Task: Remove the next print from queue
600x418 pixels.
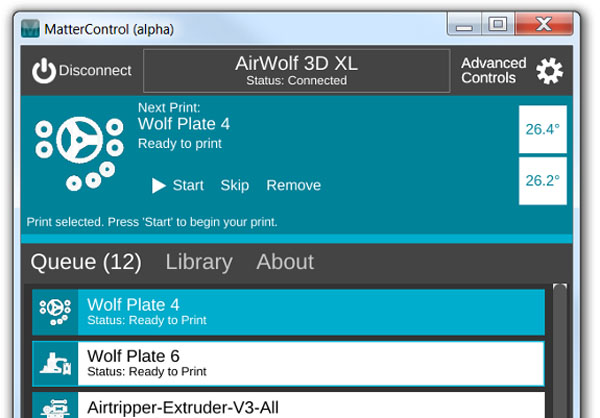Action: pyautogui.click(x=293, y=185)
